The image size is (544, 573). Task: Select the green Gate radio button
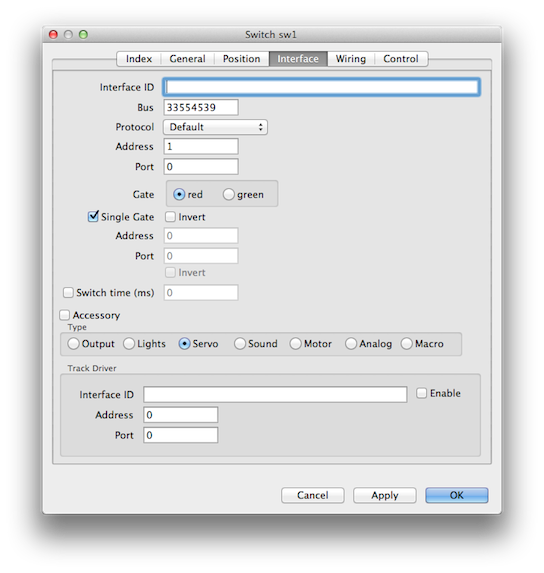coord(229,194)
